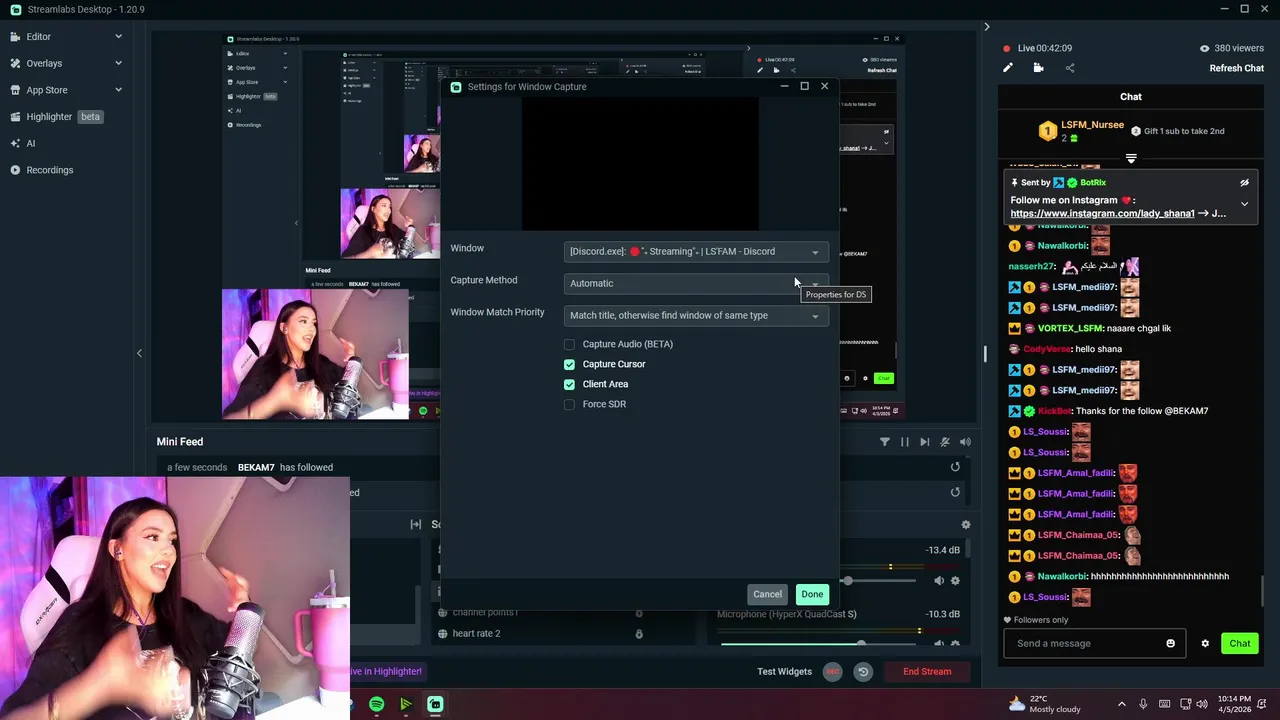Open the Capture Method dropdown
Image resolution: width=1280 pixels, height=720 pixels.
click(x=696, y=283)
